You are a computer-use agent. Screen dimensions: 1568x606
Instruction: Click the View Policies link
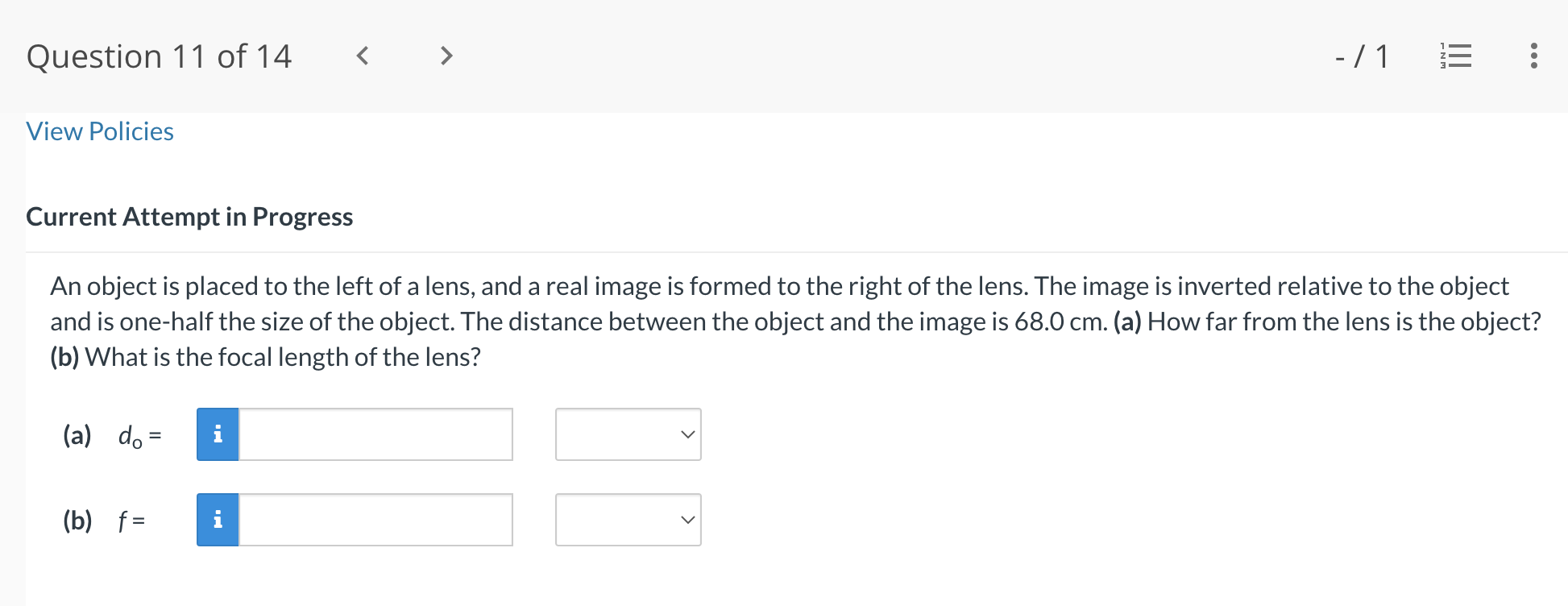click(99, 131)
